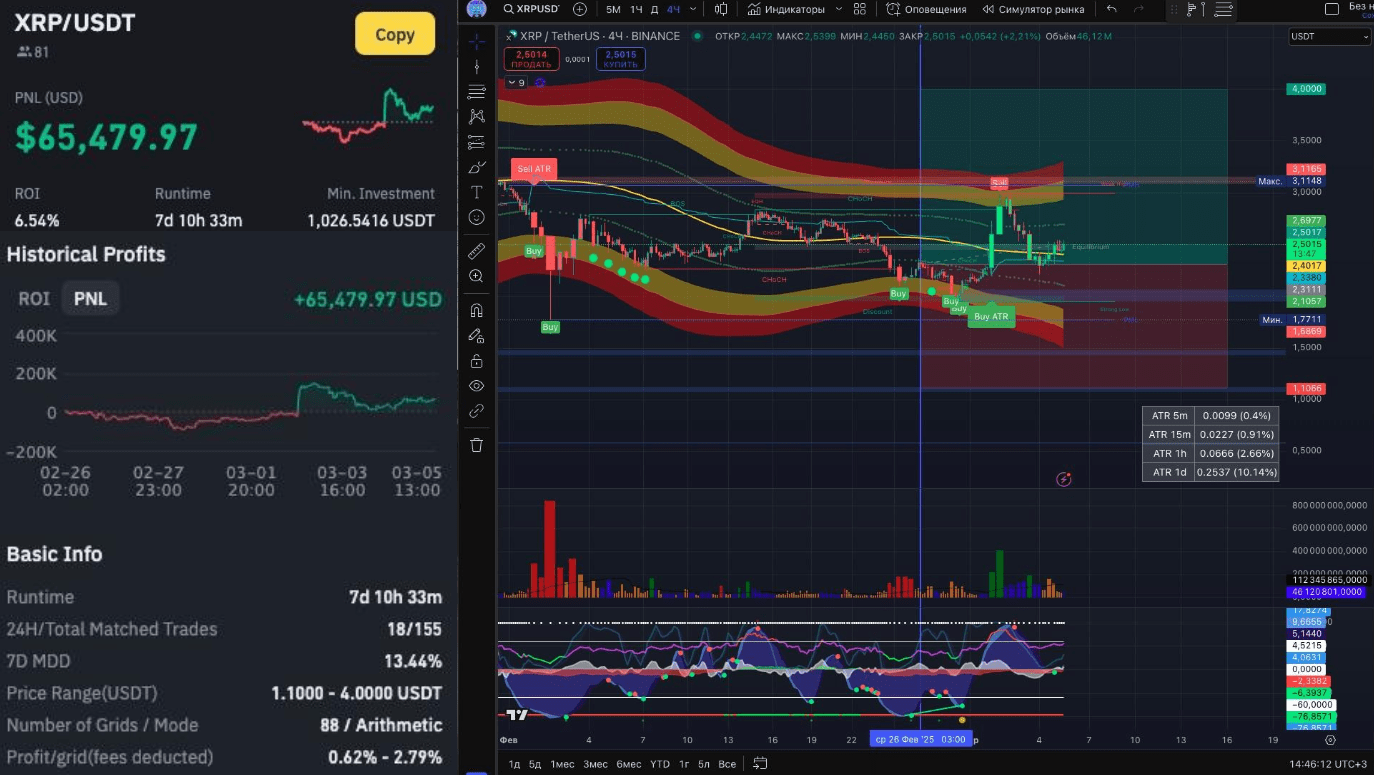Select the Все date range

[x=727, y=764]
